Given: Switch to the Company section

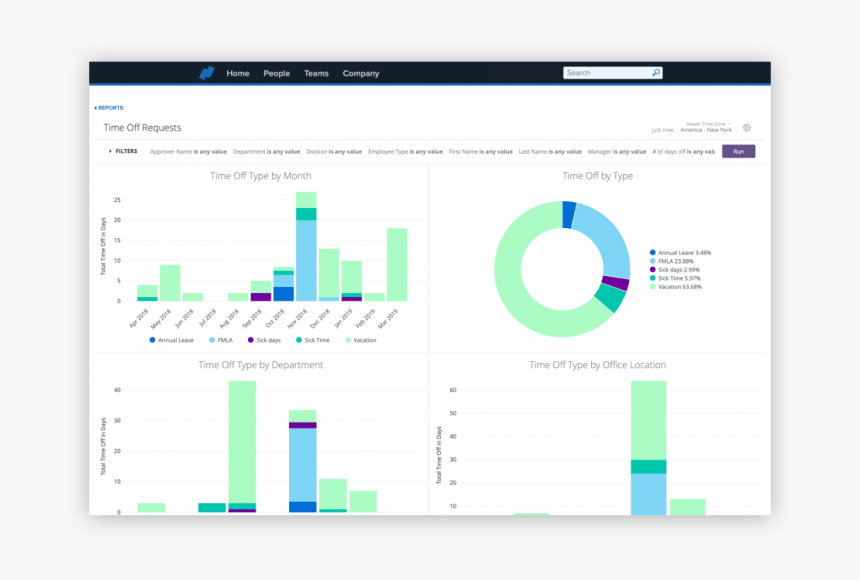Looking at the screenshot, I should pos(361,72).
